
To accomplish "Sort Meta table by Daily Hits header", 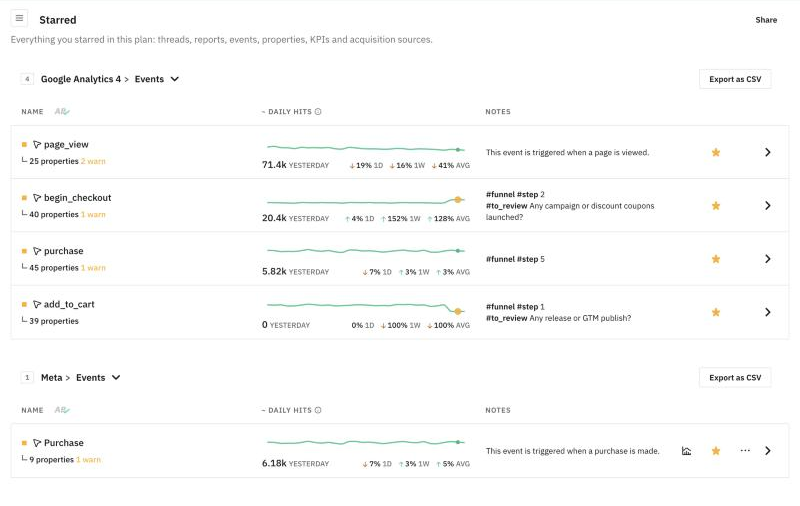I will click(x=289, y=410).
